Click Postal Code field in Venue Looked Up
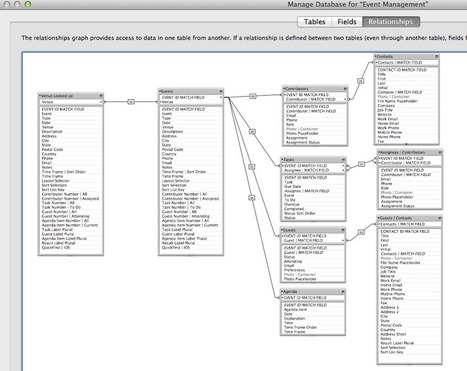Screen dimensions: 467x371 coord(52,149)
